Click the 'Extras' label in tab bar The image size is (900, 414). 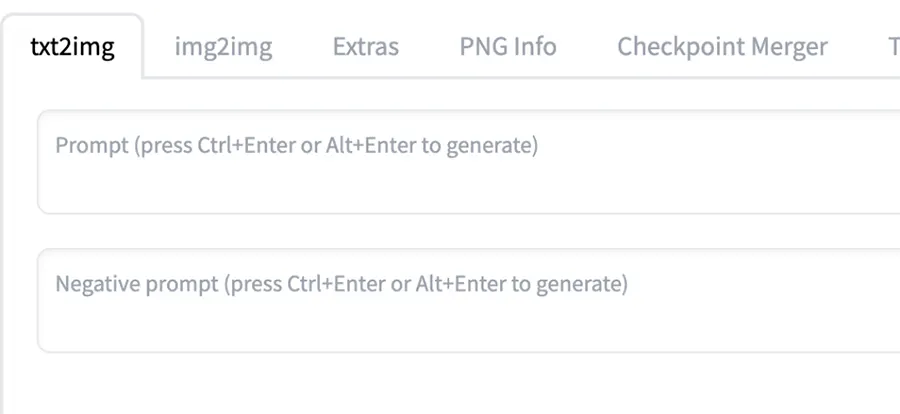click(365, 47)
